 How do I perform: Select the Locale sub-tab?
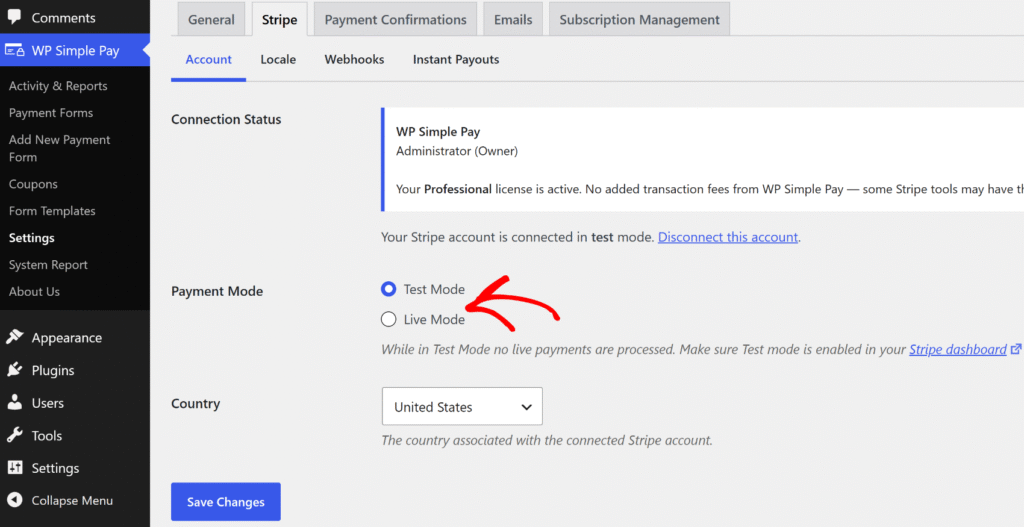(278, 59)
